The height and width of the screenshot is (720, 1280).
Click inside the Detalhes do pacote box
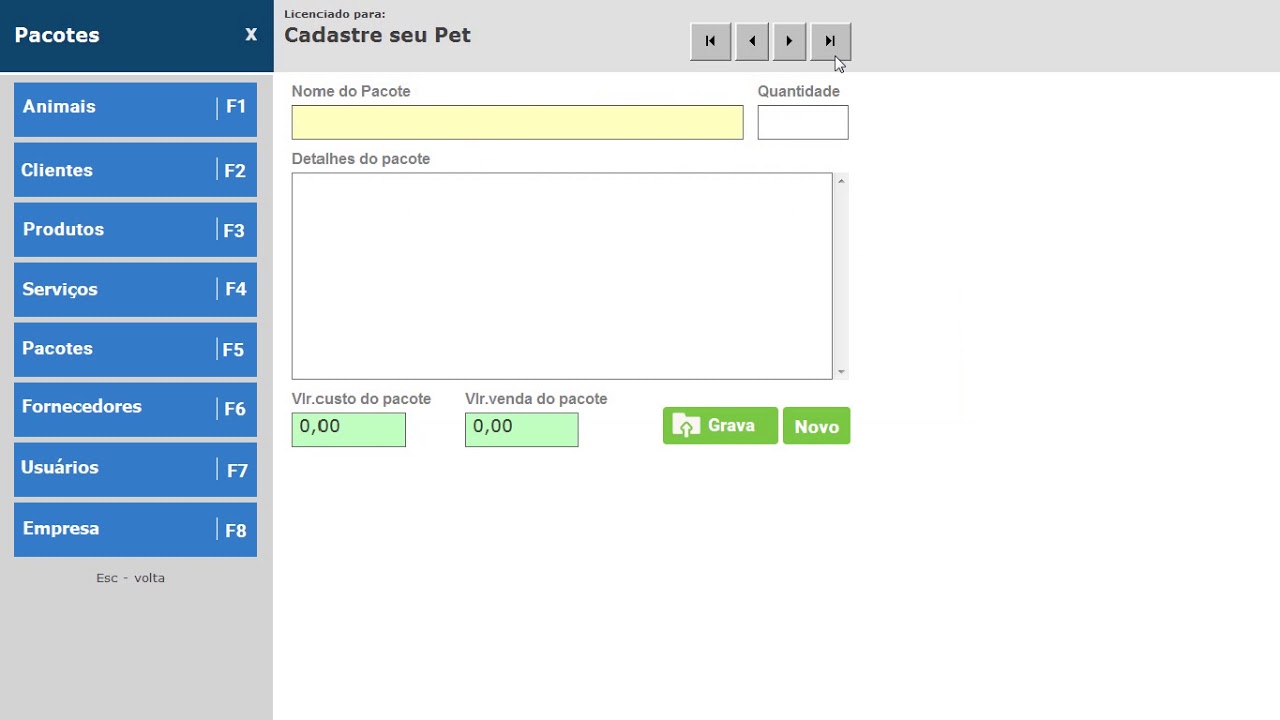561,276
